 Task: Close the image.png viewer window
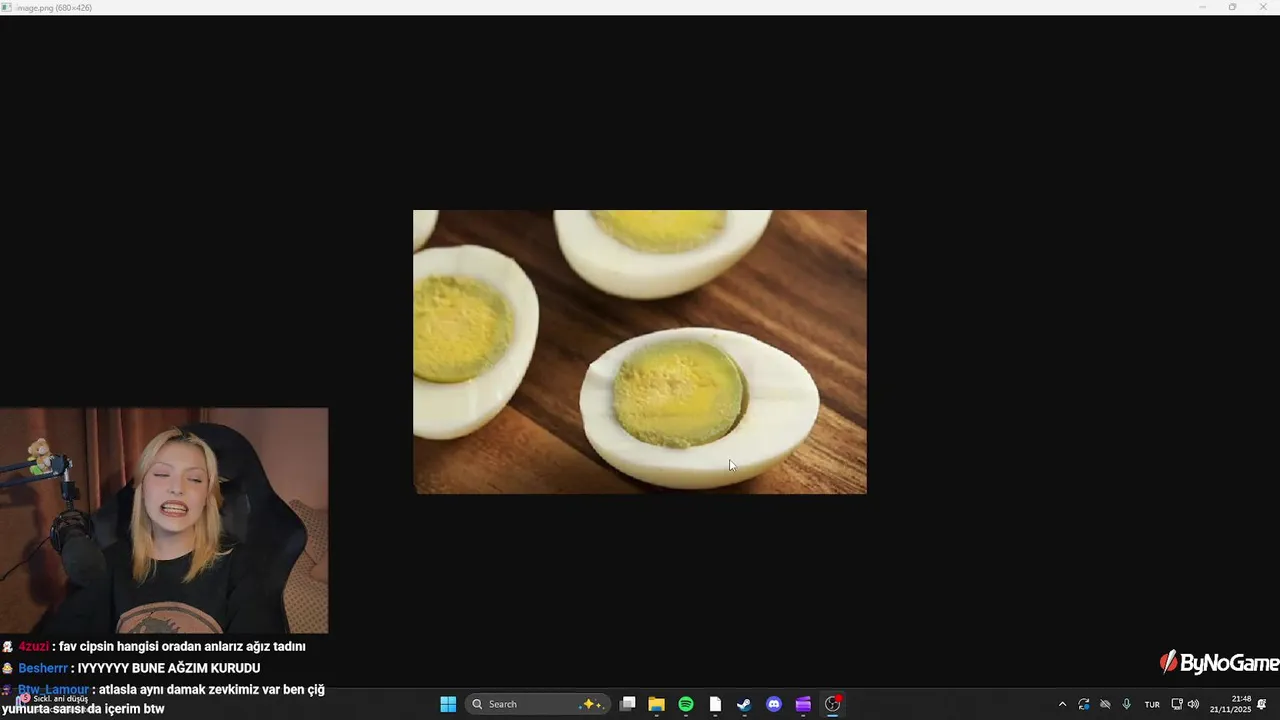pos(1263,7)
